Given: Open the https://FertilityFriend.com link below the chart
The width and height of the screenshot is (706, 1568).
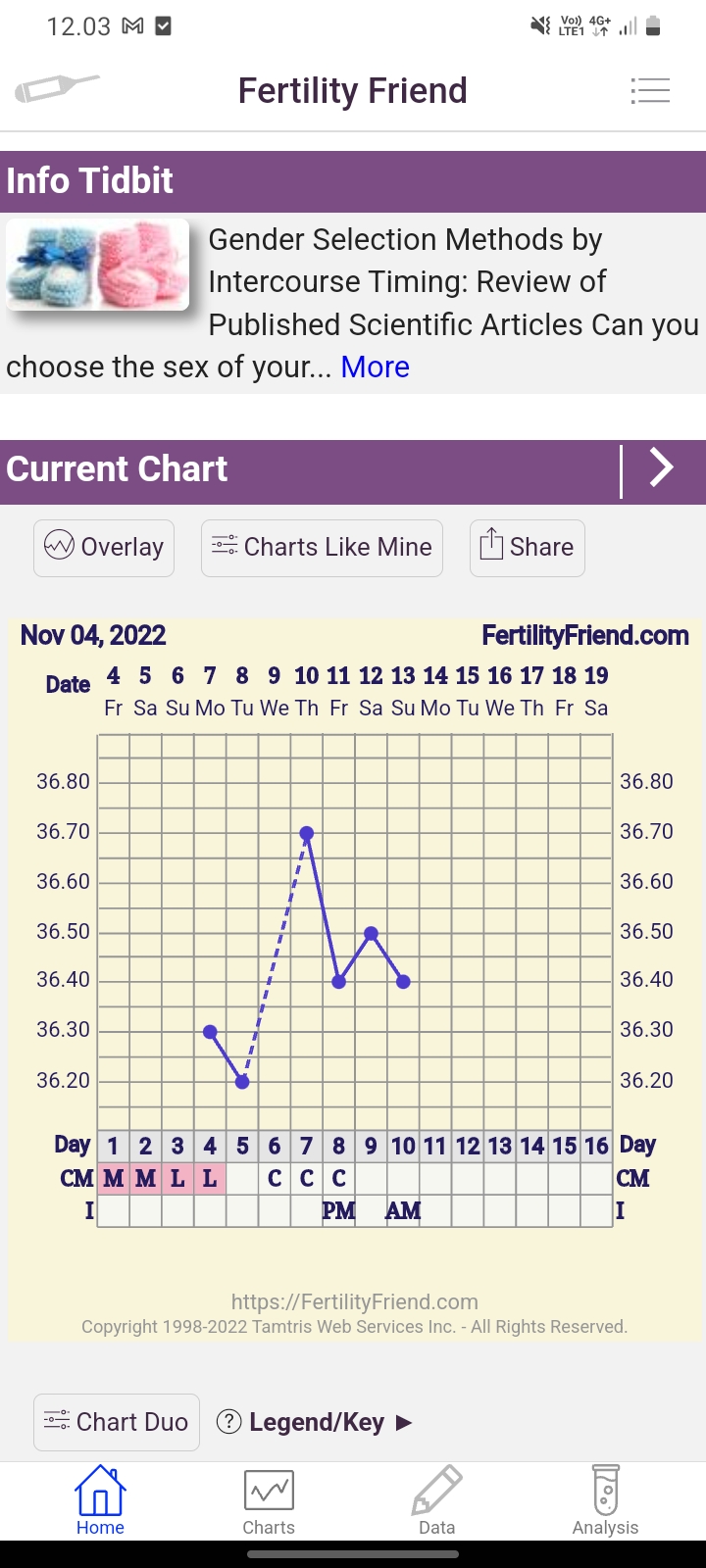Looking at the screenshot, I should 354,1301.
